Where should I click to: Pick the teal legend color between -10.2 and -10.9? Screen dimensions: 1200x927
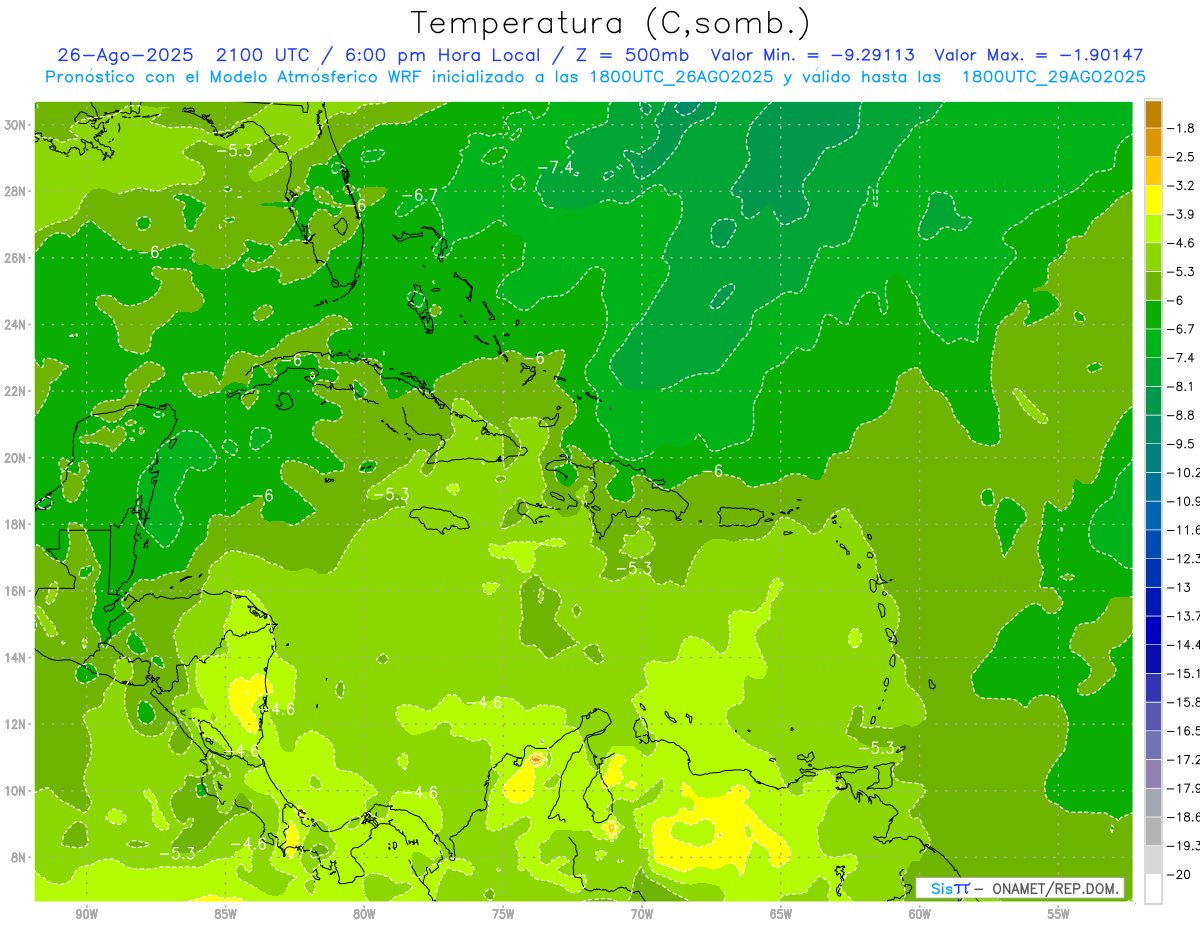point(1153,486)
